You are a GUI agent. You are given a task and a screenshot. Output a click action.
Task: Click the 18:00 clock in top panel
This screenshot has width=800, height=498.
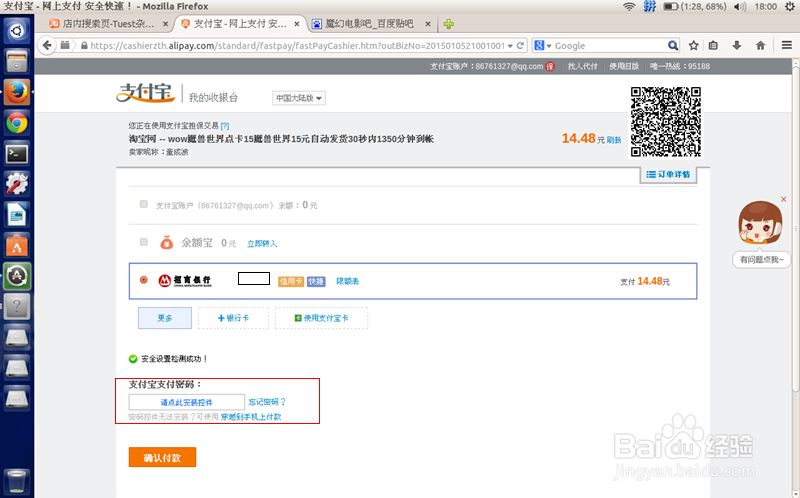[x=765, y=6]
